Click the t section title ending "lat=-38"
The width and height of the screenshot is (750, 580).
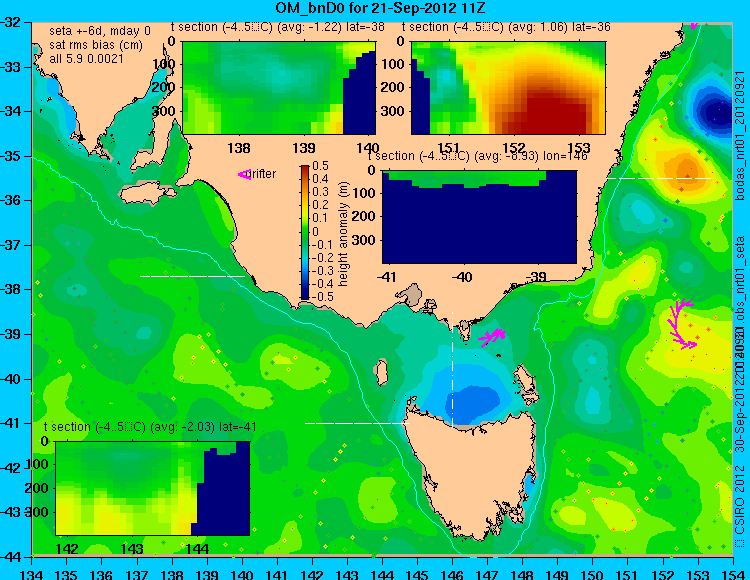coord(277,27)
